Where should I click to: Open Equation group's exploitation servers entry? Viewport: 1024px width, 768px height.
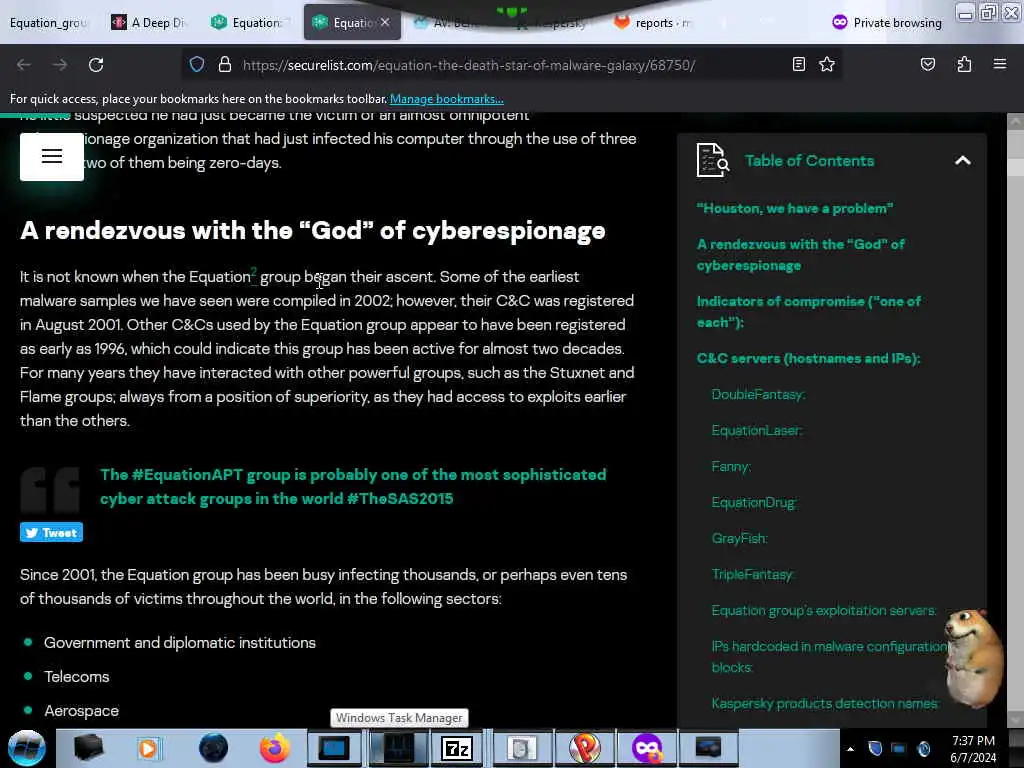(824, 610)
